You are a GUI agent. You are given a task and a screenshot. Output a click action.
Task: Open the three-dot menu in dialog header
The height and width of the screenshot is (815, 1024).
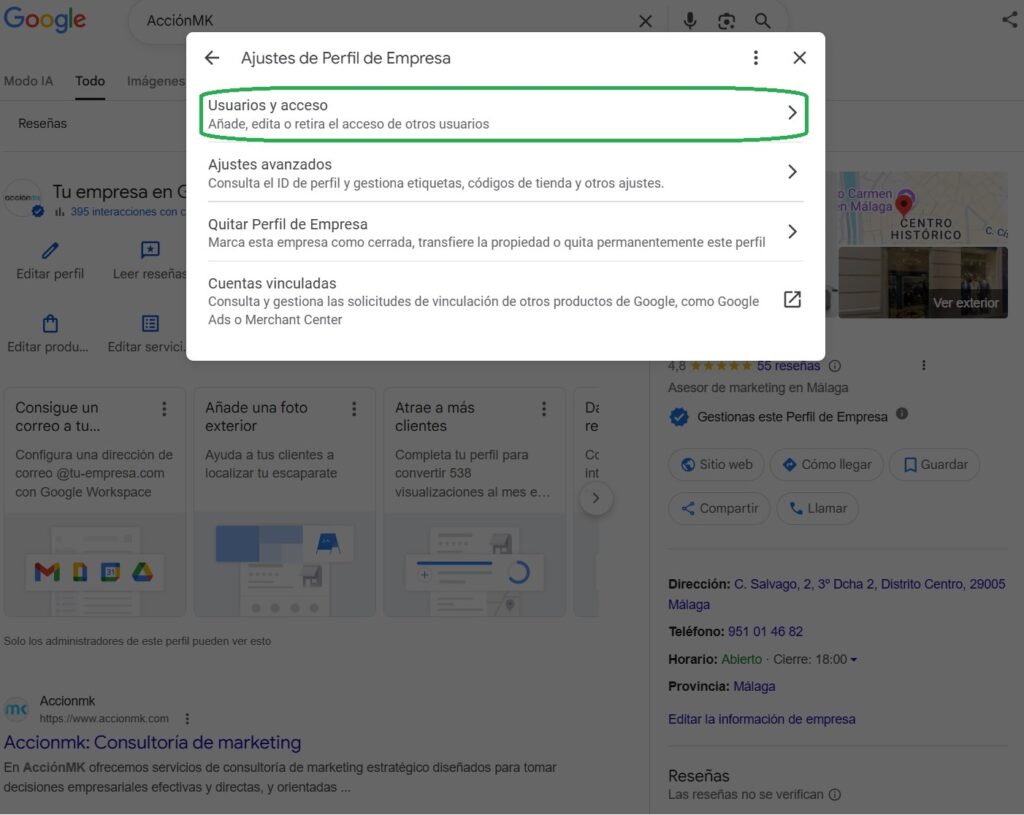(x=756, y=58)
